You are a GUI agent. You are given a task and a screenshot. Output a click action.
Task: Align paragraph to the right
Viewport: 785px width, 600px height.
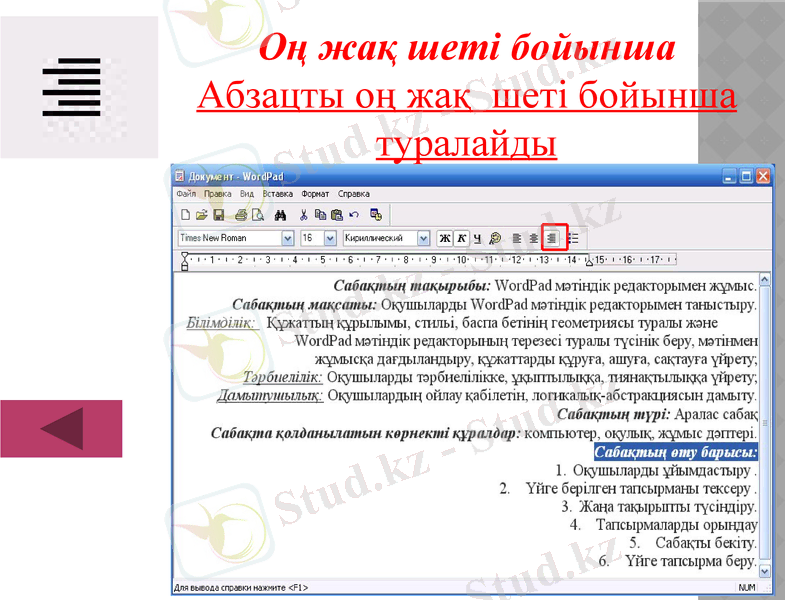click(x=551, y=238)
